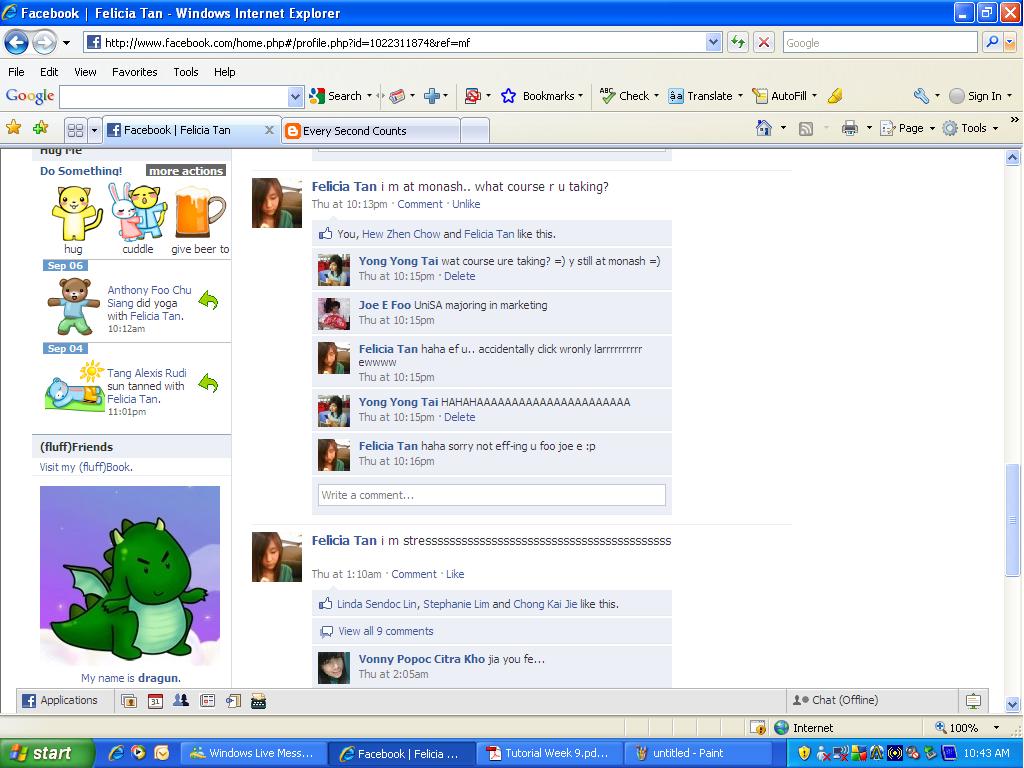Send a cuddle with the bunny icon

[138, 212]
